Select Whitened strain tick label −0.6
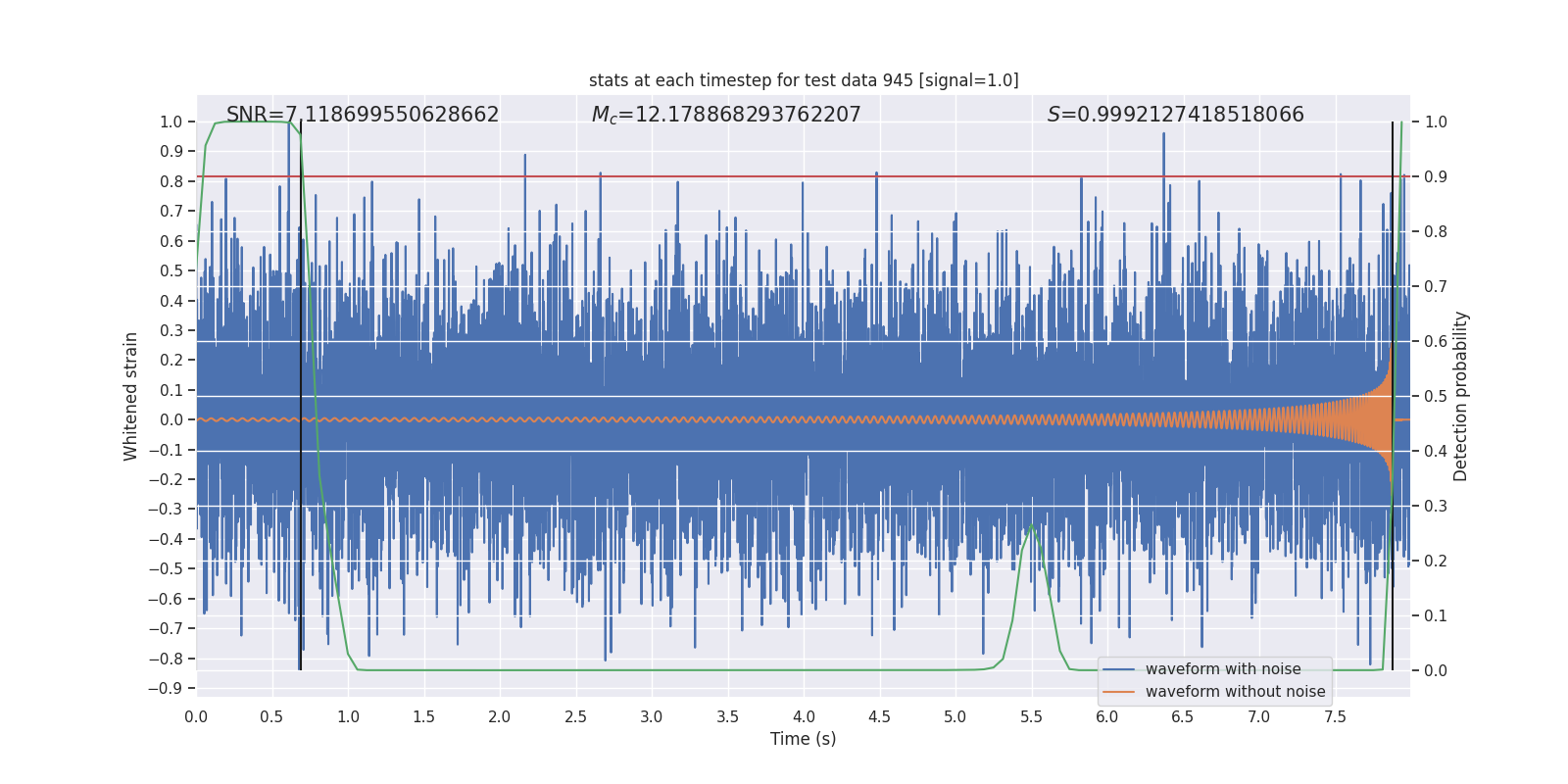 [x=166, y=599]
